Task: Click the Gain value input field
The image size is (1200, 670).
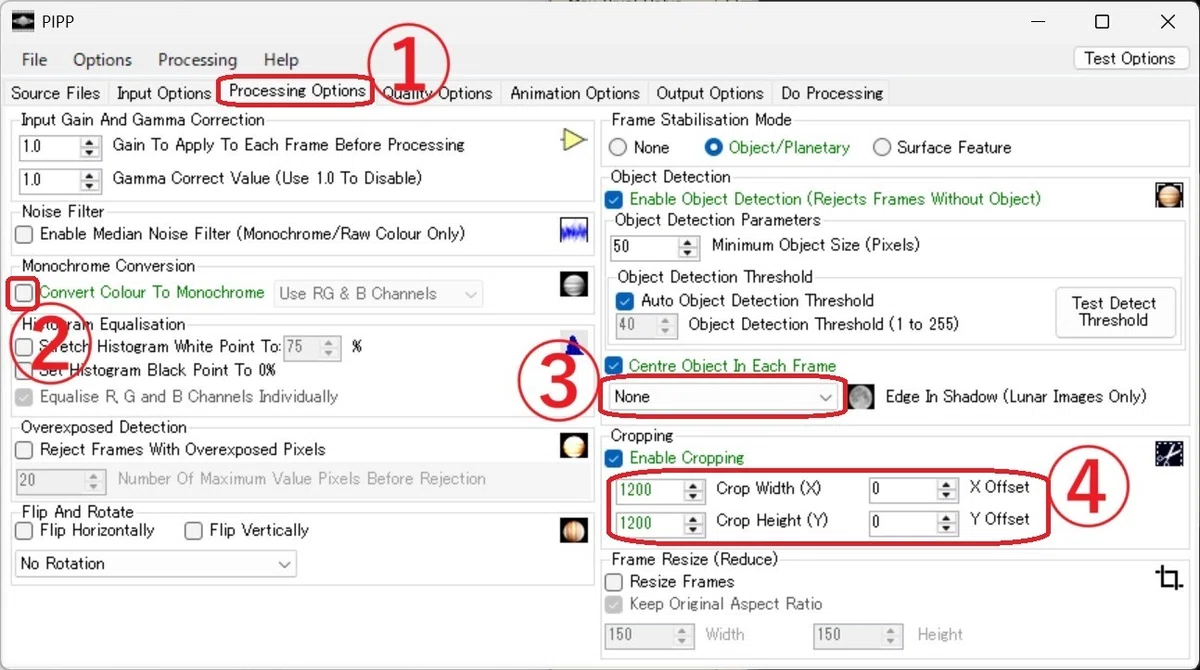Action: click(51, 147)
